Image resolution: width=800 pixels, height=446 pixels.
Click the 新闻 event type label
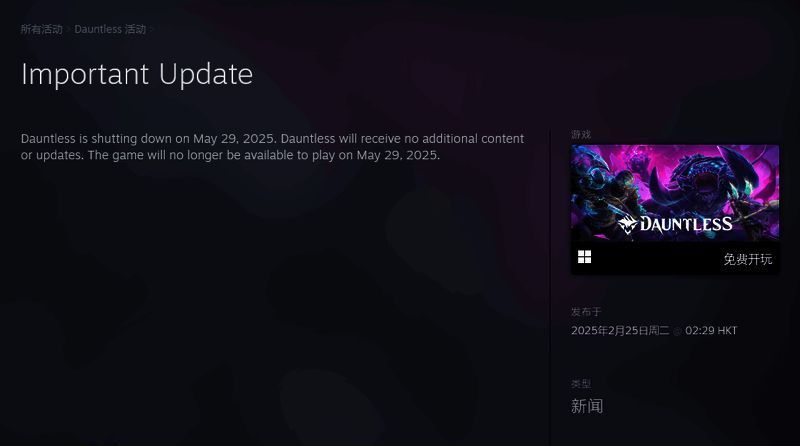click(587, 406)
